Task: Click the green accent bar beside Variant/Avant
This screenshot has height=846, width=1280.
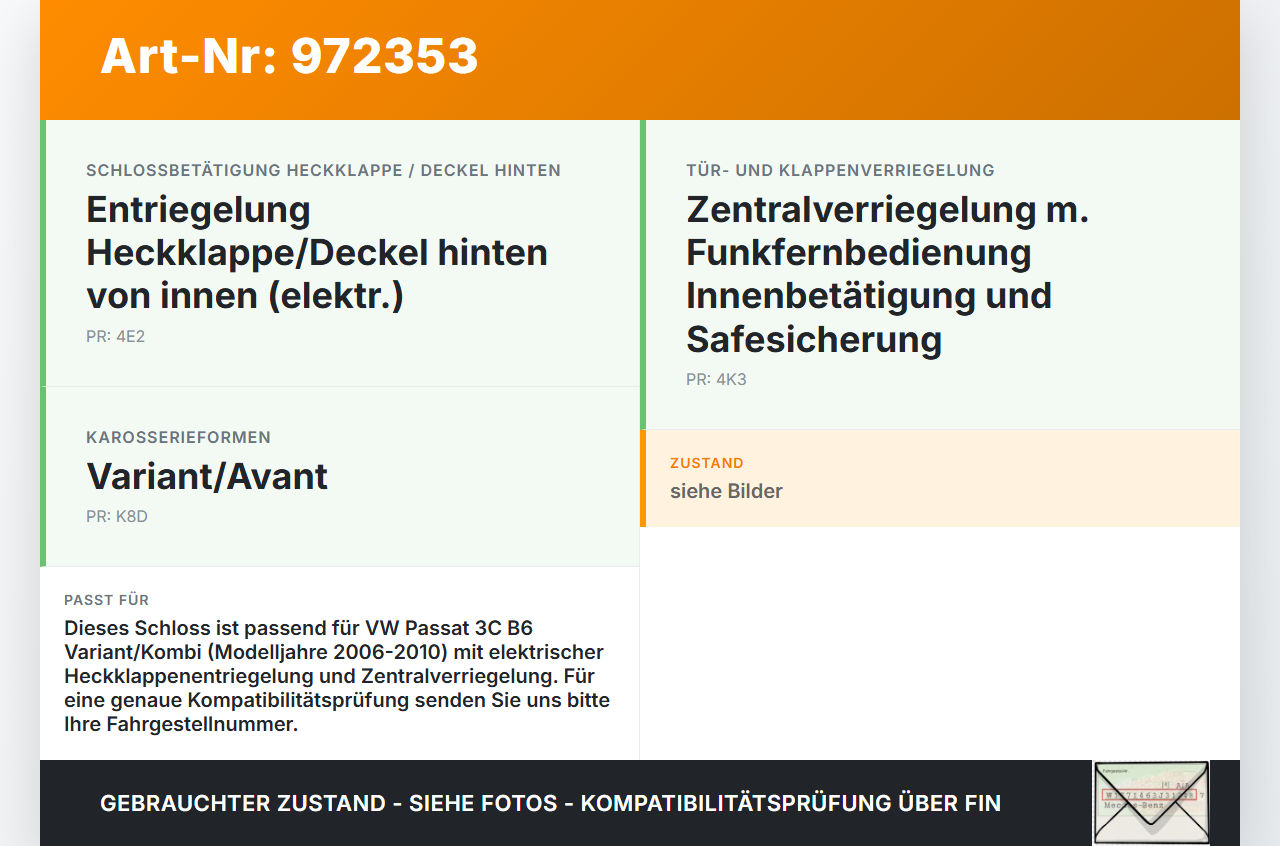Action: [42, 477]
